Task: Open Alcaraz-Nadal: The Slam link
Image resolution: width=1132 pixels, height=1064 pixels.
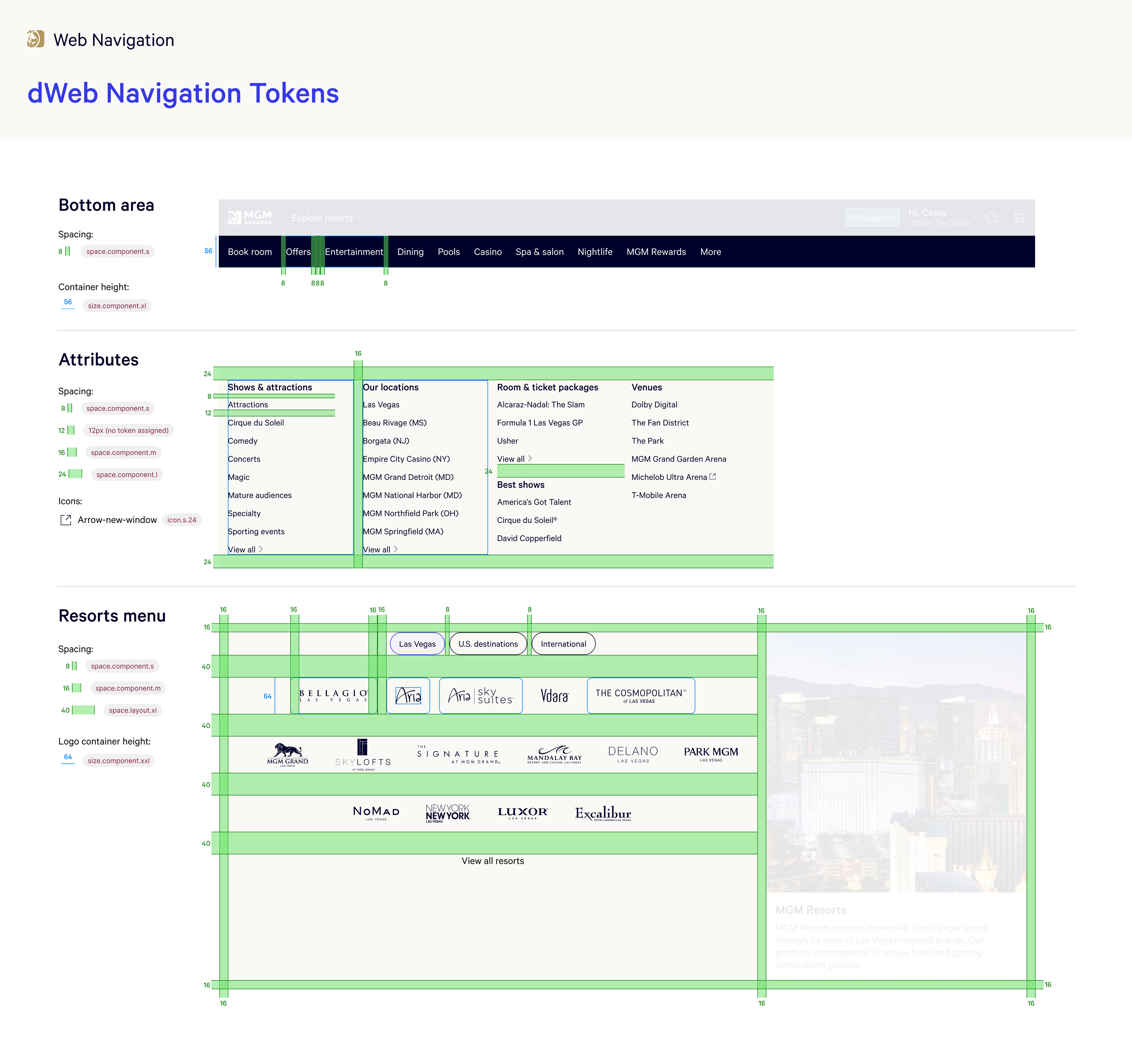Action: tap(541, 405)
